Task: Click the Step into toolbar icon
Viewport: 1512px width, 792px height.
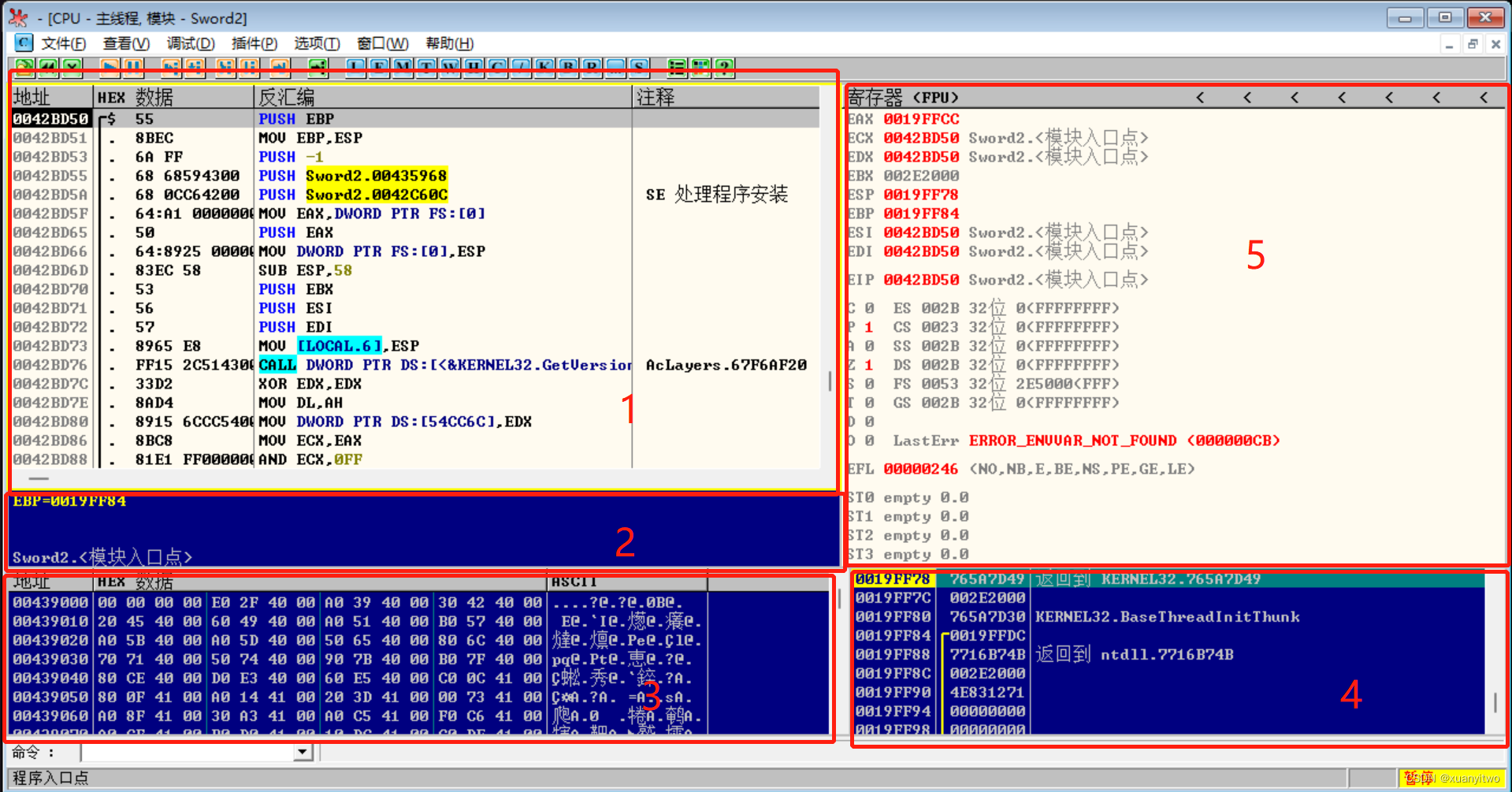Action: click(172, 68)
